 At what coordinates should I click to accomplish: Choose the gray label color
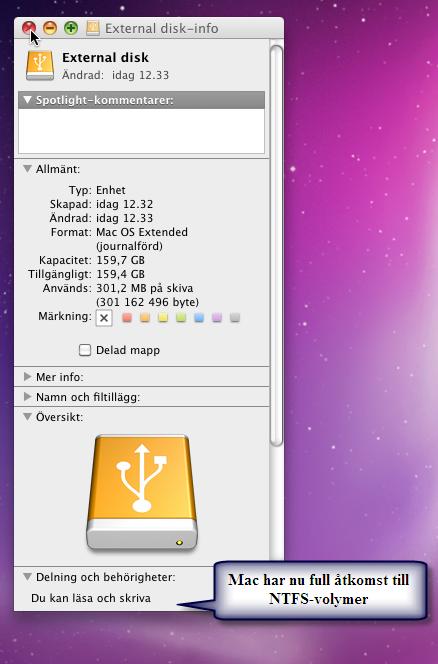tap(235, 318)
